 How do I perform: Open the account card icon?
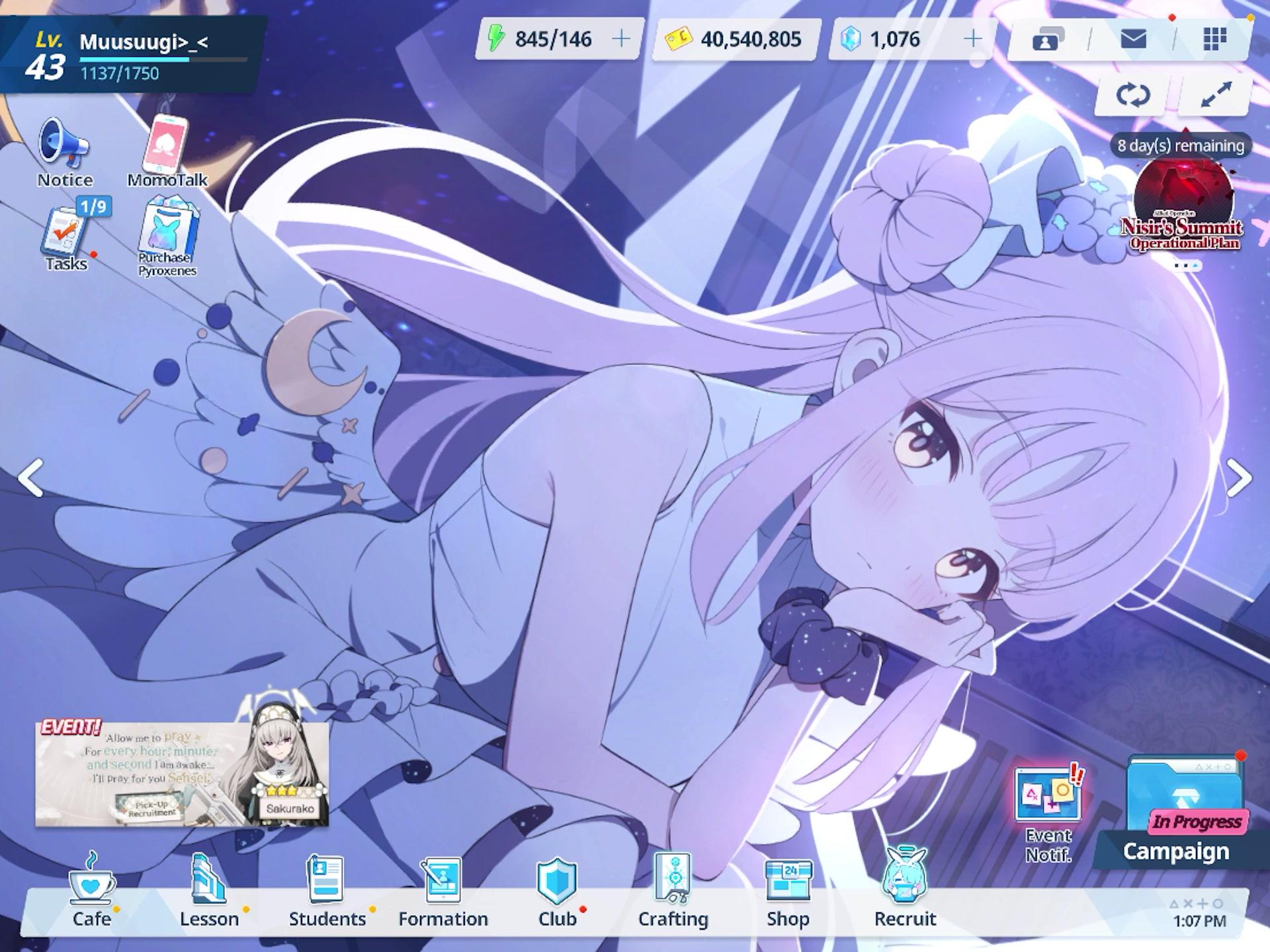[x=1048, y=40]
